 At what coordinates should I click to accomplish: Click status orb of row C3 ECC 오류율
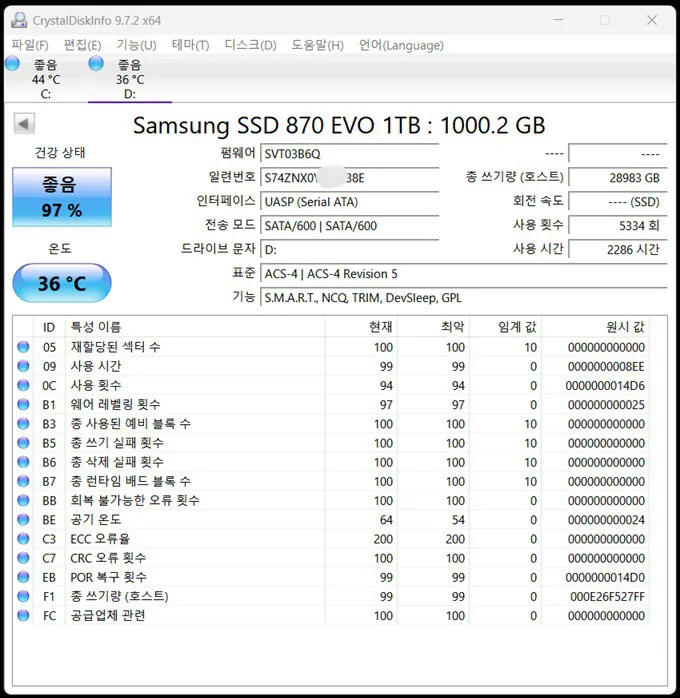click(23, 539)
